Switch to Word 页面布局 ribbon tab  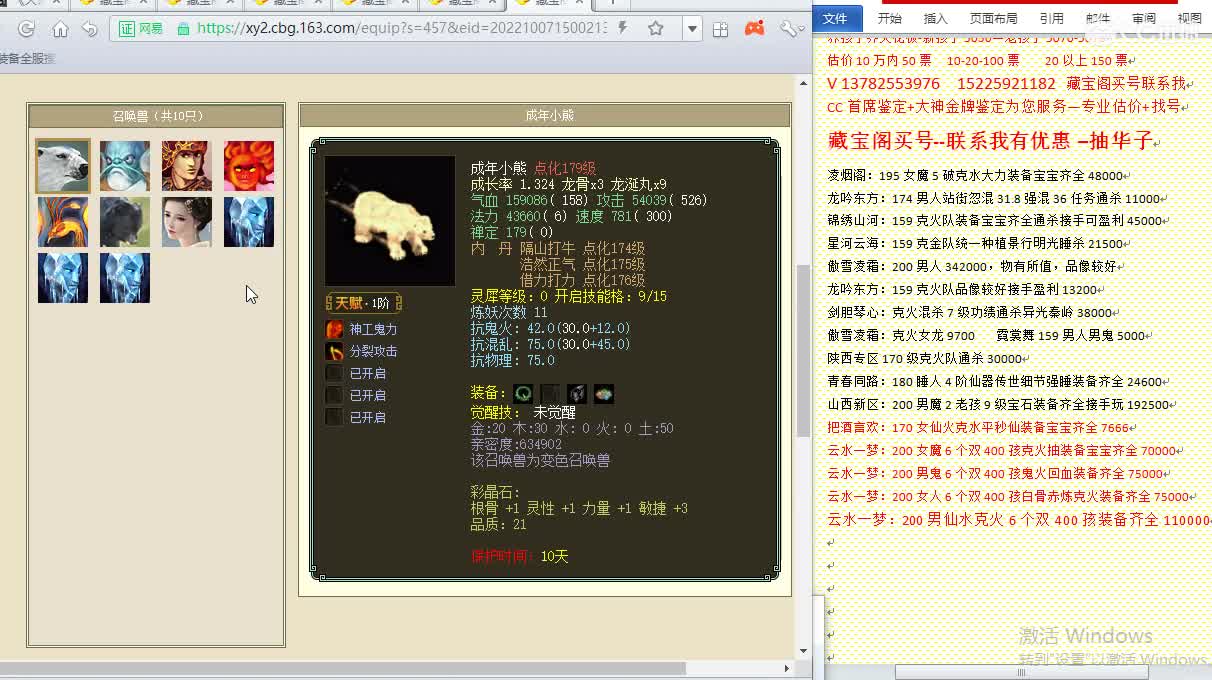tap(993, 18)
